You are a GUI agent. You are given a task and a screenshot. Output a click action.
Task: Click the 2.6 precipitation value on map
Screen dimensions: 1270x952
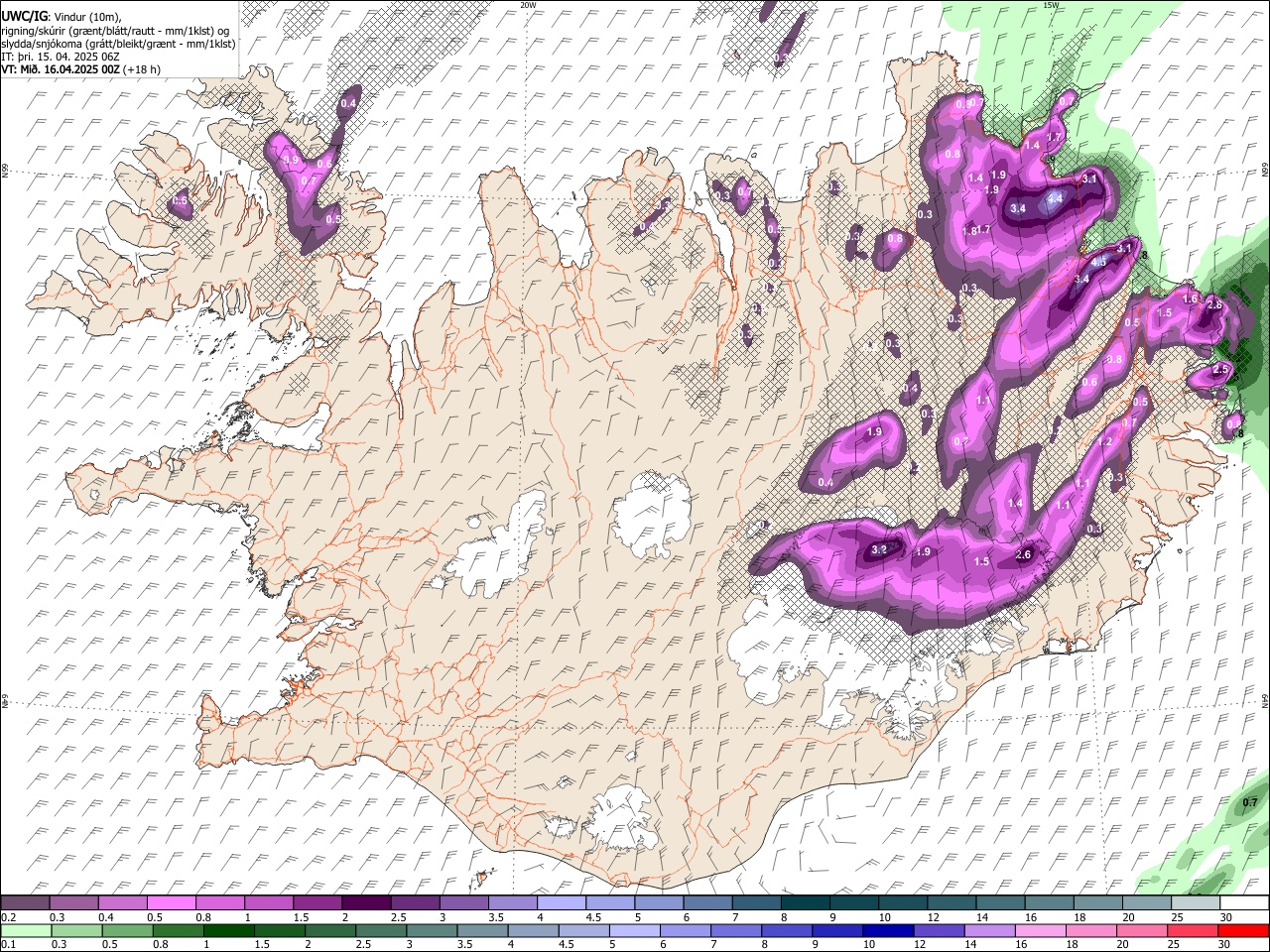(x=1024, y=554)
